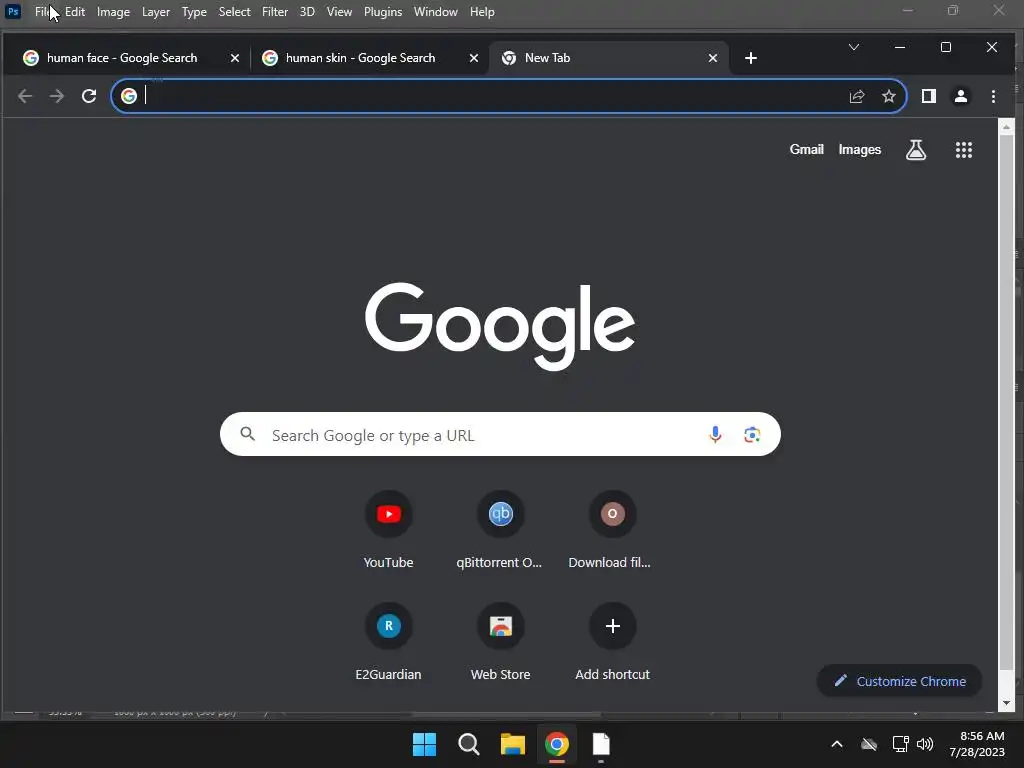Open Photoshop Layer menu
Screen dimensions: 1024x768
pyautogui.click(x=155, y=12)
